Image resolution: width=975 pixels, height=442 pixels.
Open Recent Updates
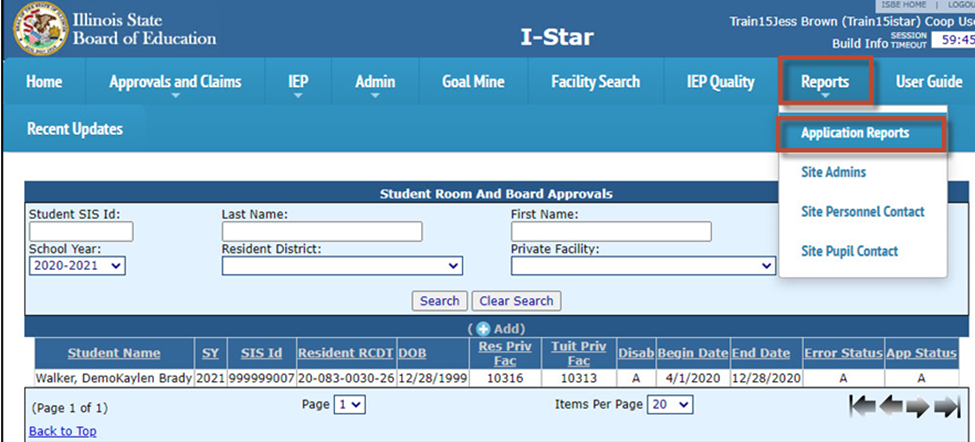click(75, 129)
